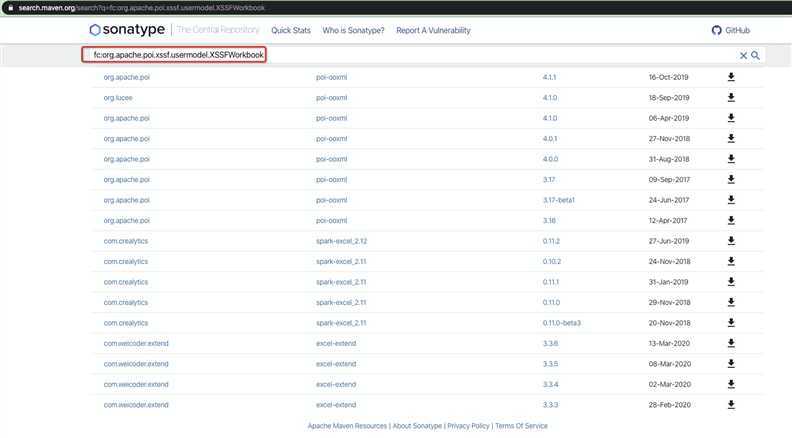Open About Sonatype footer link

point(417,426)
